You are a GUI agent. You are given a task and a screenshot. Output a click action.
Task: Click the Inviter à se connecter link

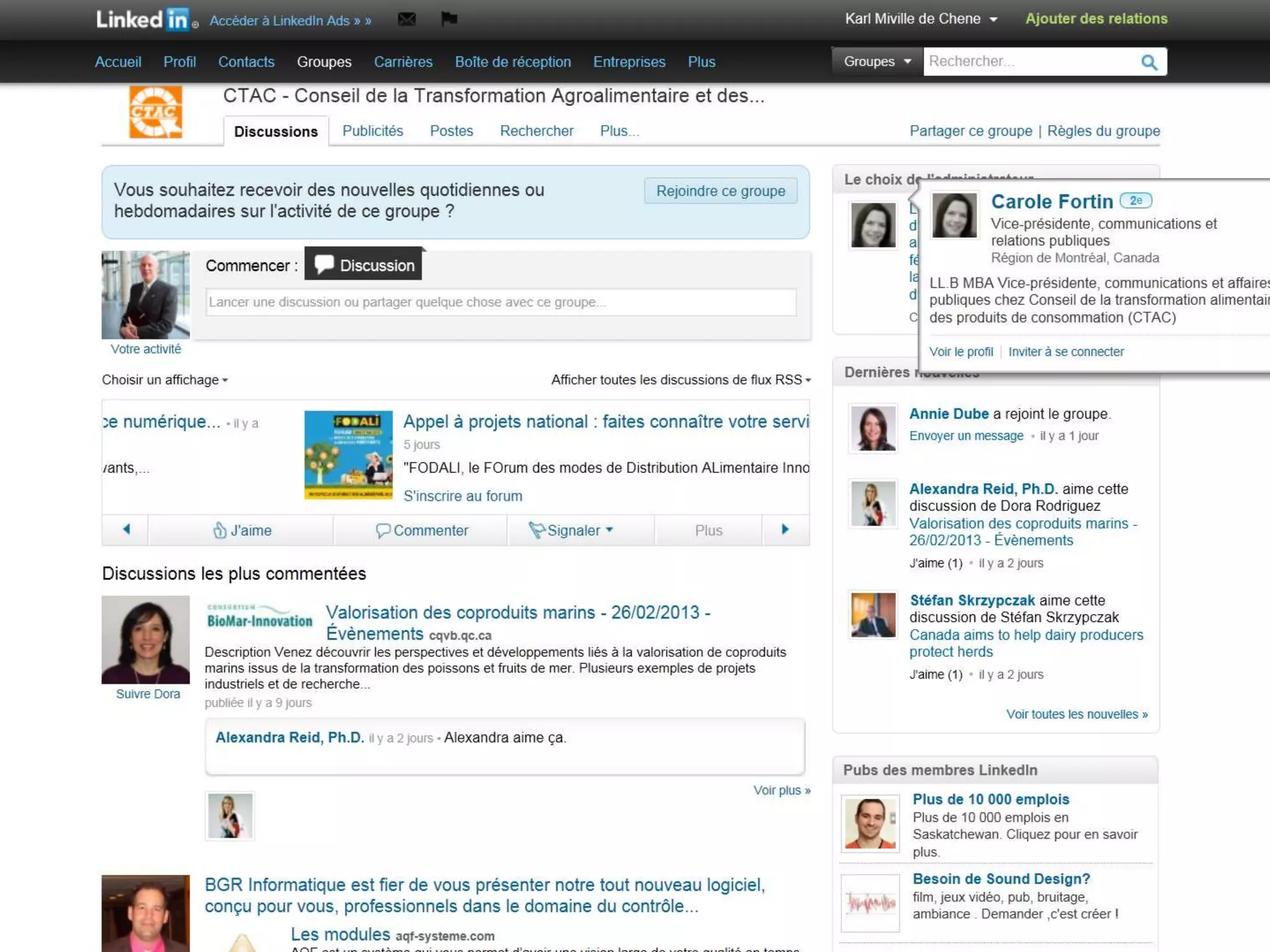click(1065, 351)
